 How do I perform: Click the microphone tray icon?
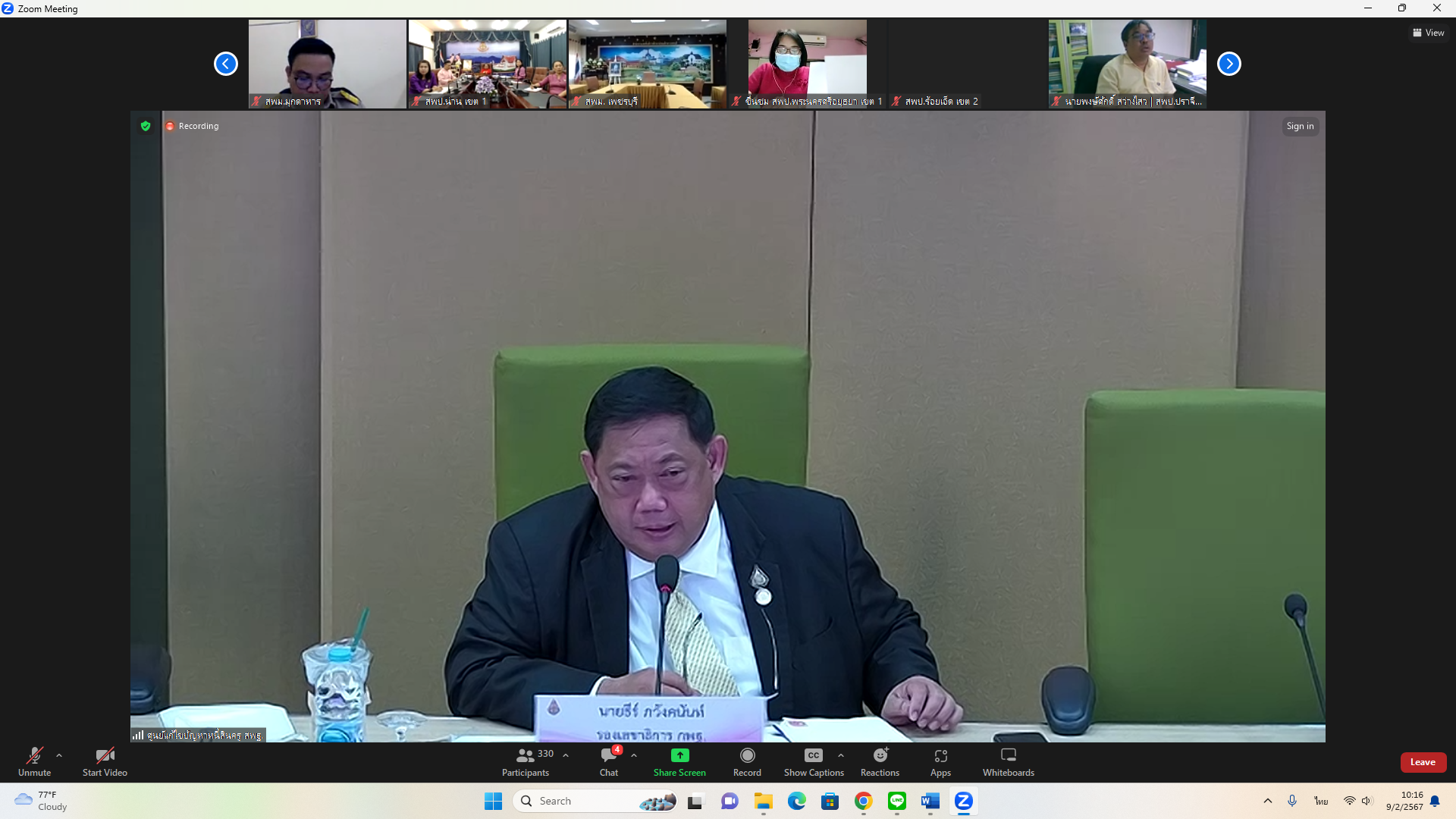point(1292,801)
